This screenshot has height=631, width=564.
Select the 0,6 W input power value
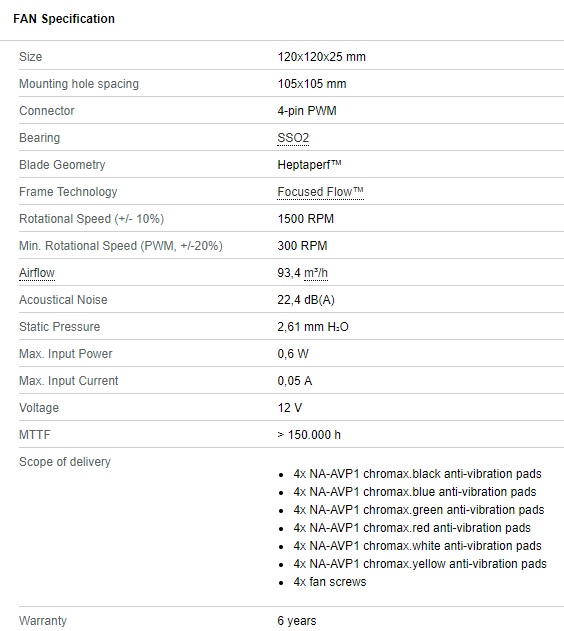[x=293, y=354]
